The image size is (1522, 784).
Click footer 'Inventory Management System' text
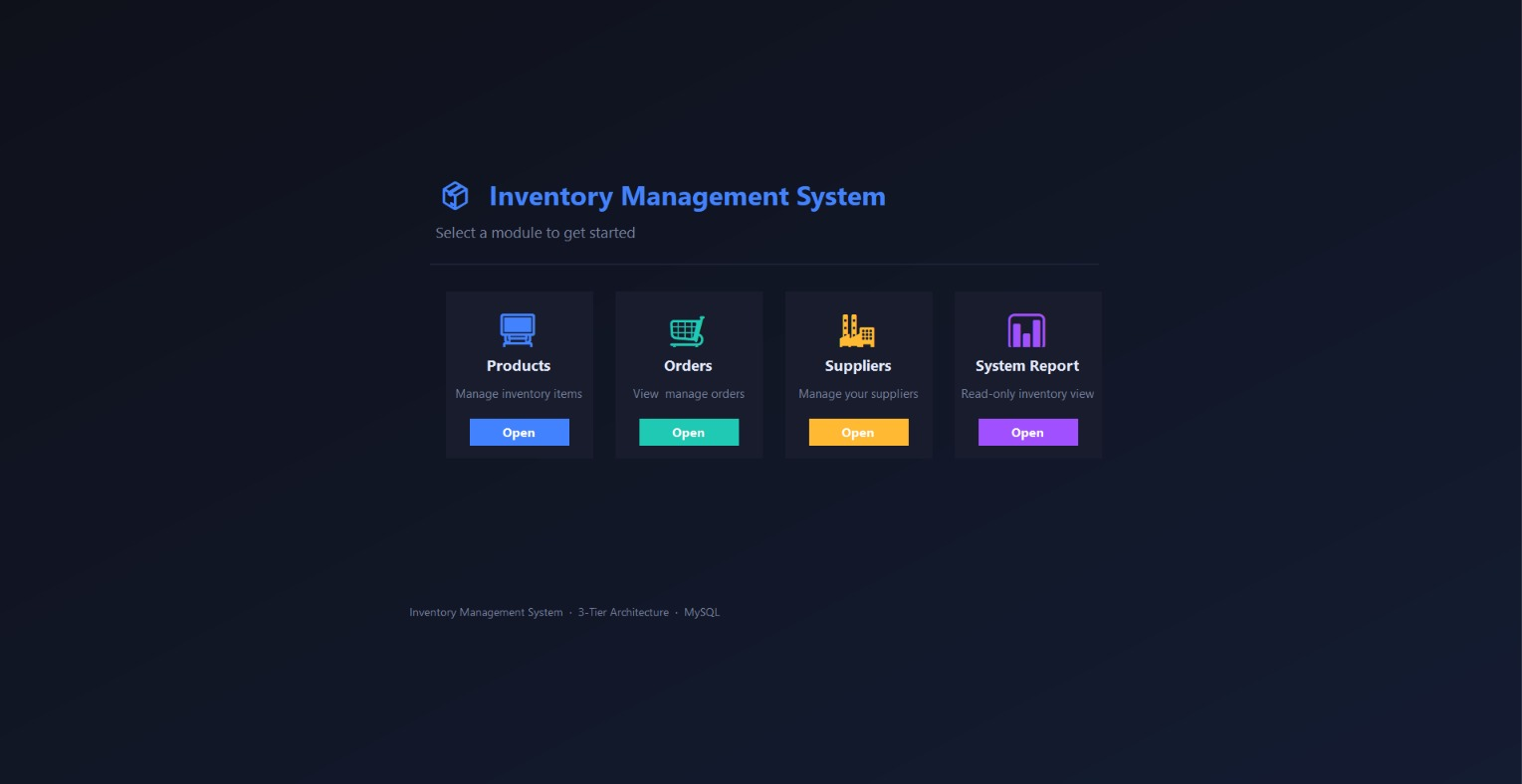486,612
